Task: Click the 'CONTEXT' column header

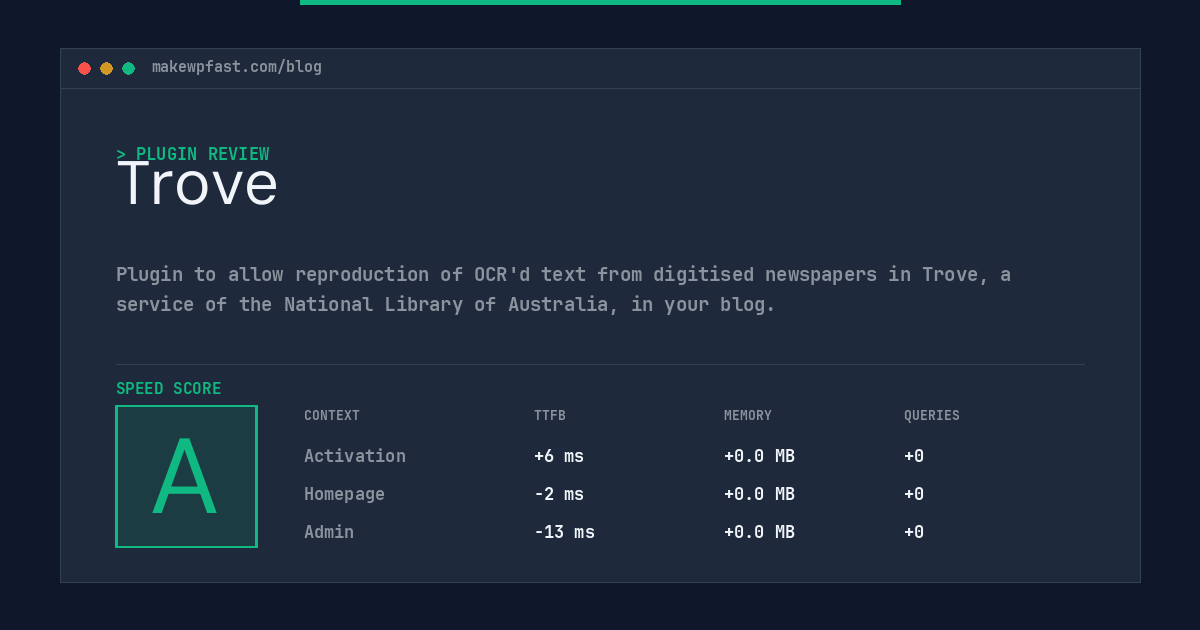Action: pyautogui.click(x=332, y=416)
